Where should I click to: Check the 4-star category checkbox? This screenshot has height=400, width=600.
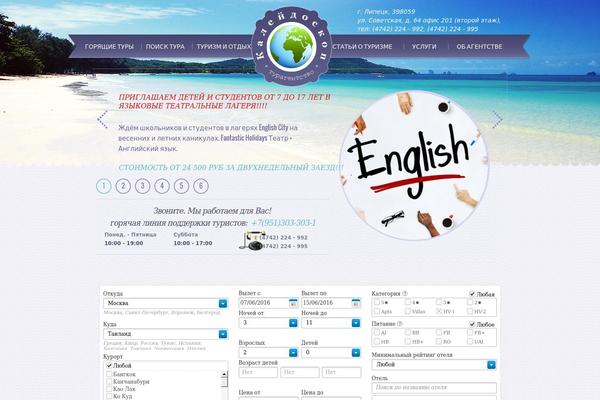[x=408, y=302]
